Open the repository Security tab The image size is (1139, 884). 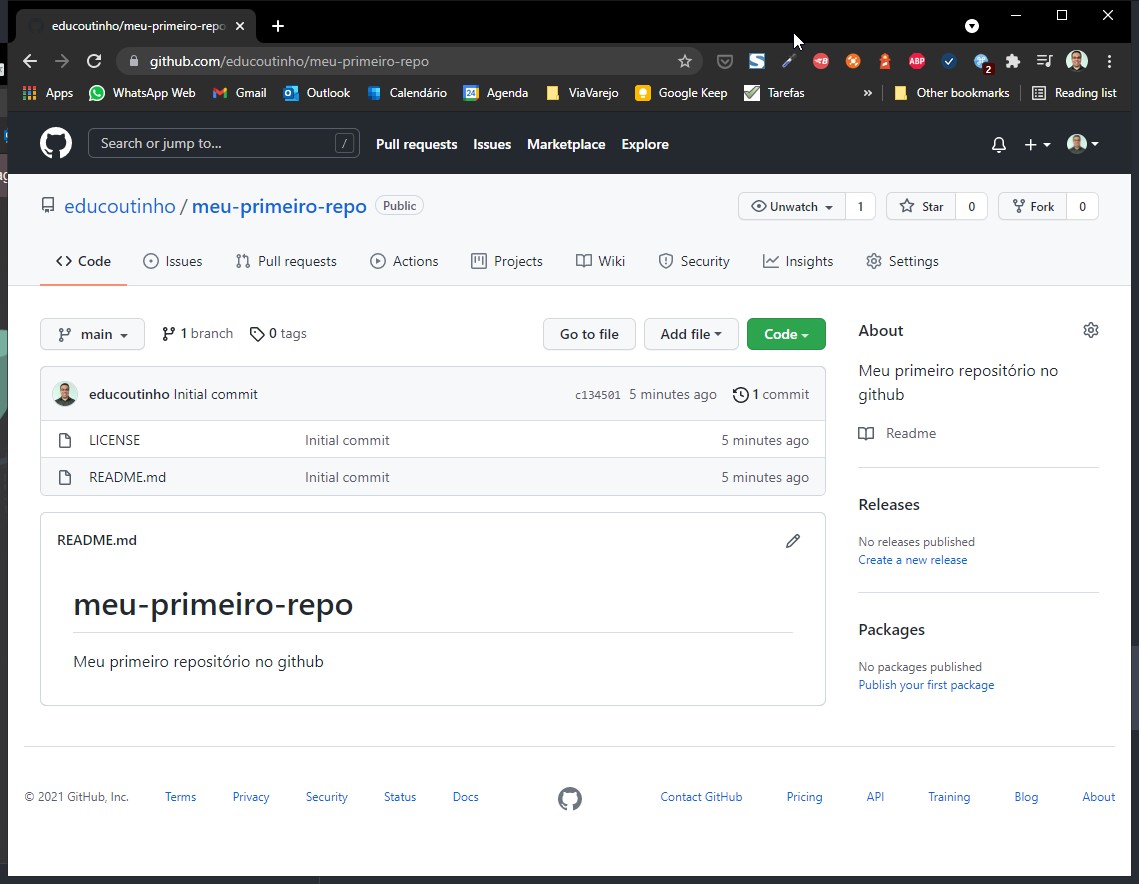[x=694, y=261]
